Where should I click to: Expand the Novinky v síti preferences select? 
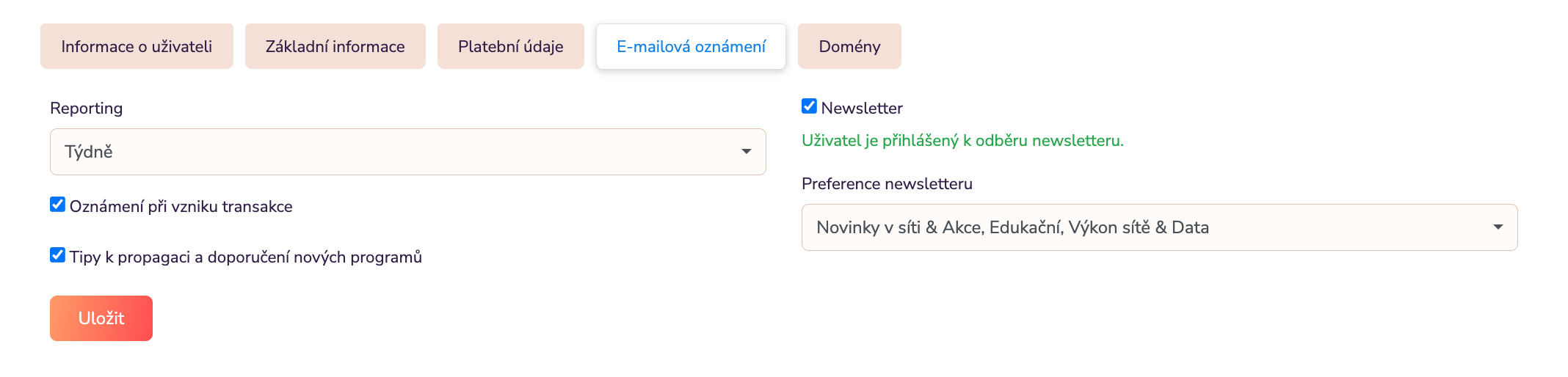coord(1159,227)
